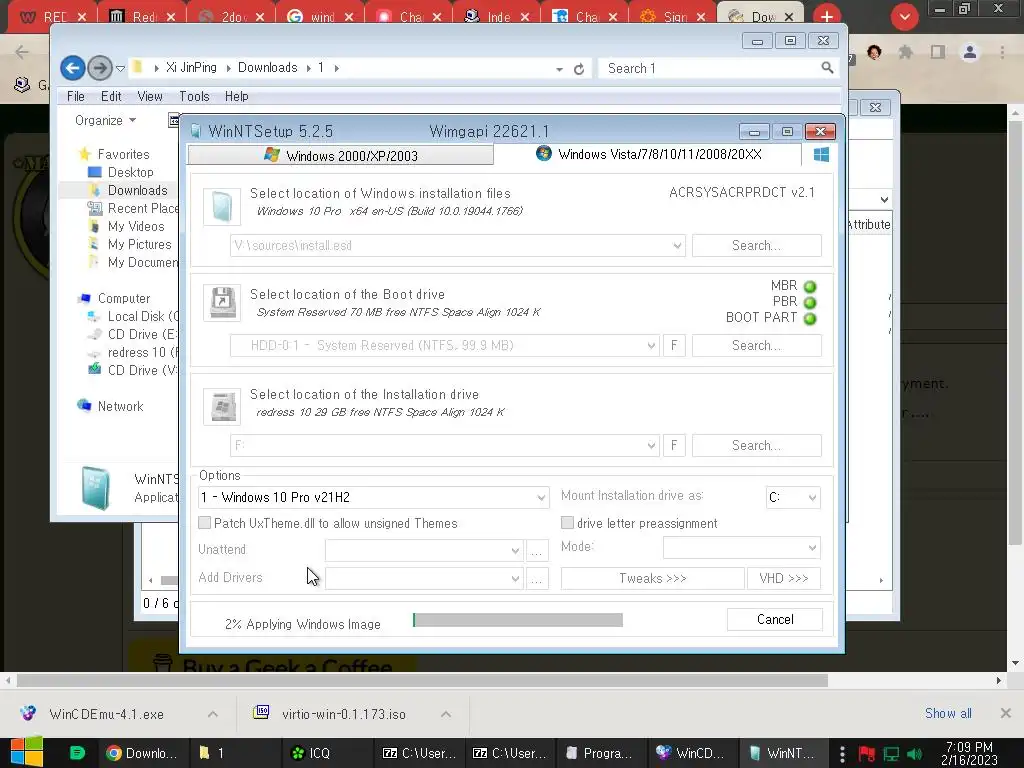Open WinCDEmu-4.1.exe download options arrow
Screen dimensions: 1024x768
pos(213,714)
